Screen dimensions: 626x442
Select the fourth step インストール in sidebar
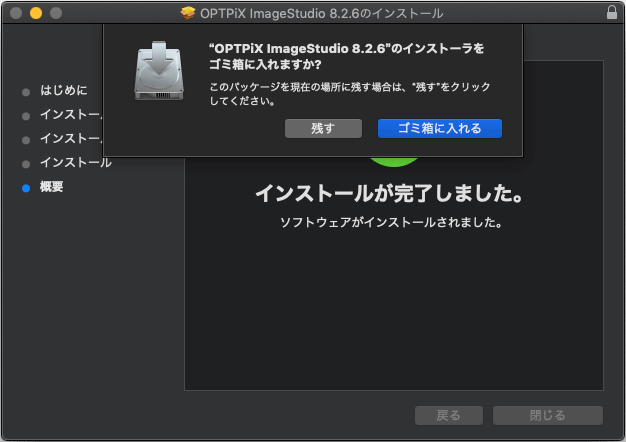coord(76,162)
